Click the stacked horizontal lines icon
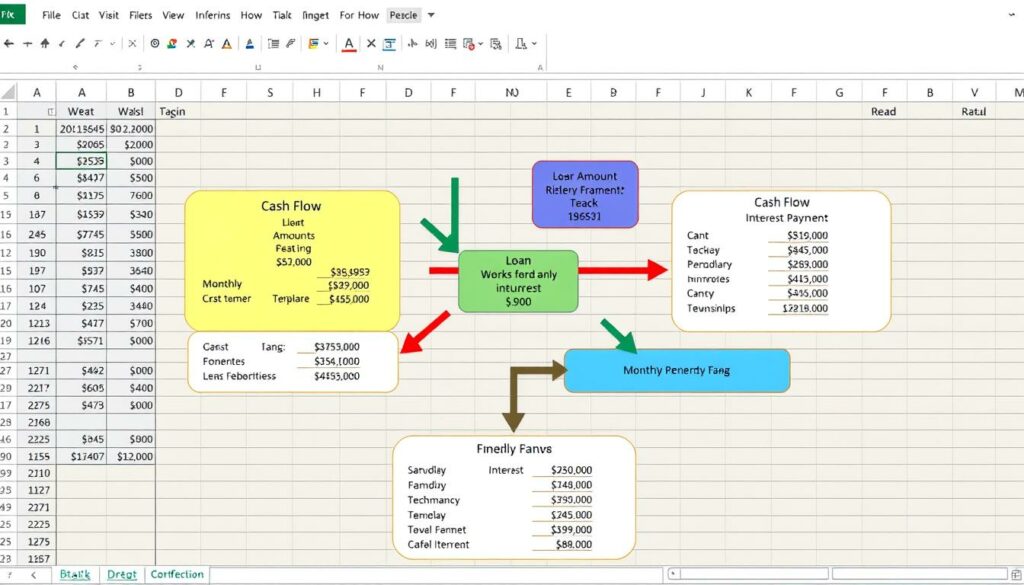Image resolution: width=1024 pixels, height=585 pixels. pos(451,44)
